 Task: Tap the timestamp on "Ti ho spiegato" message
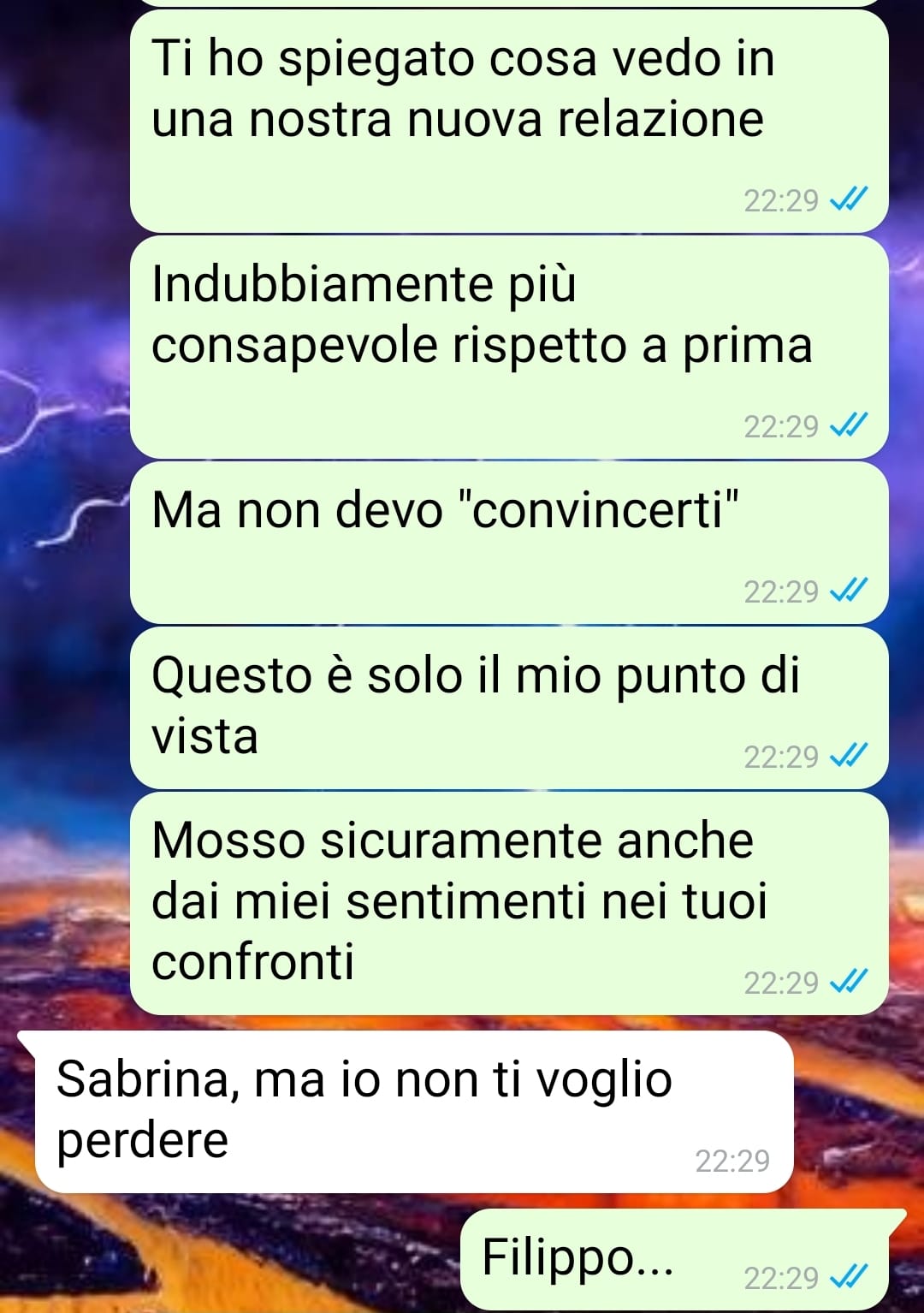coord(781,200)
